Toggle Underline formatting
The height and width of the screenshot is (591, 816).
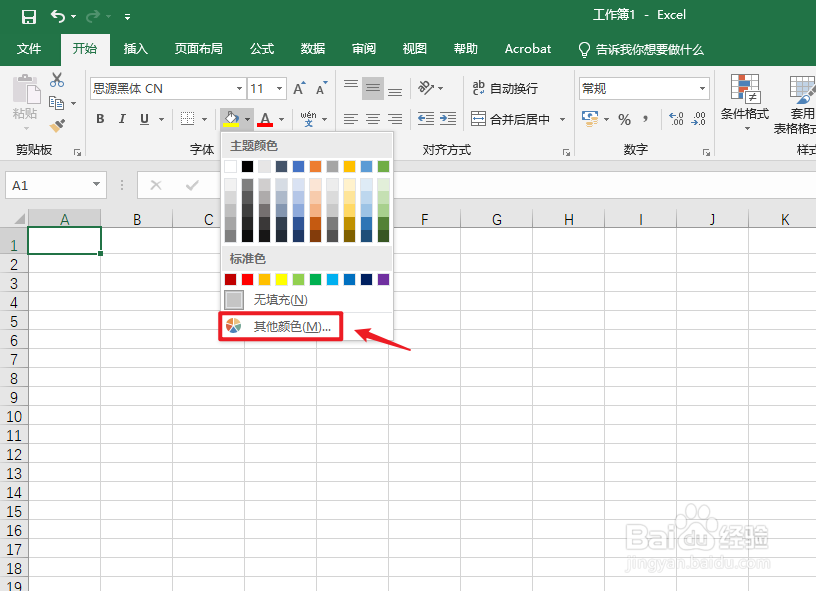click(x=145, y=119)
